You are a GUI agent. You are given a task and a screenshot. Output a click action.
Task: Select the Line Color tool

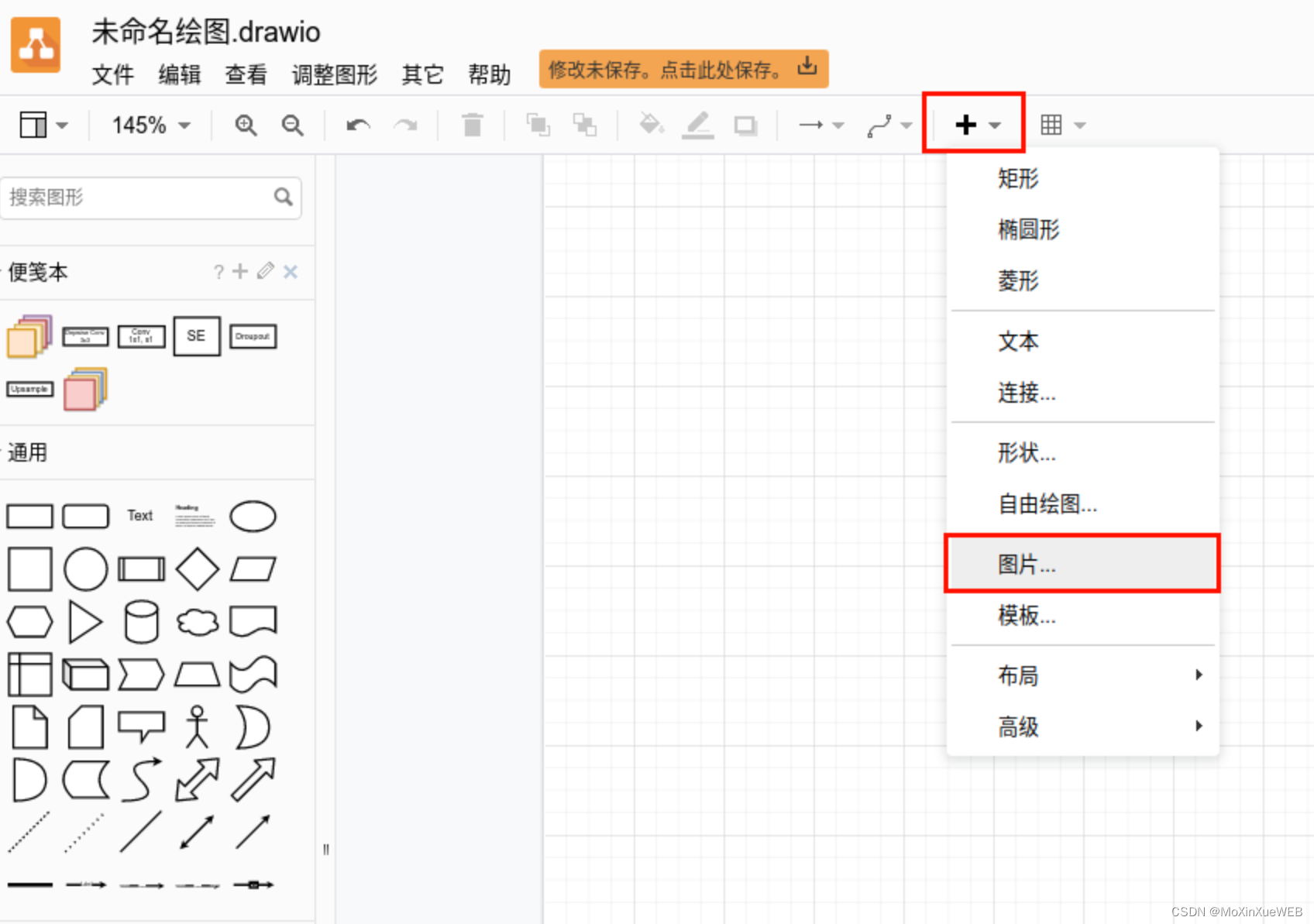[697, 125]
